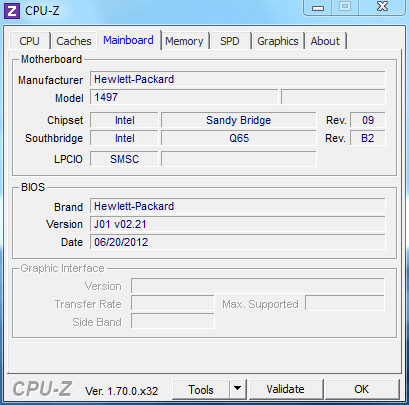The height and width of the screenshot is (405, 409).
Task: Open the SPD tab
Action: pyautogui.click(x=230, y=41)
